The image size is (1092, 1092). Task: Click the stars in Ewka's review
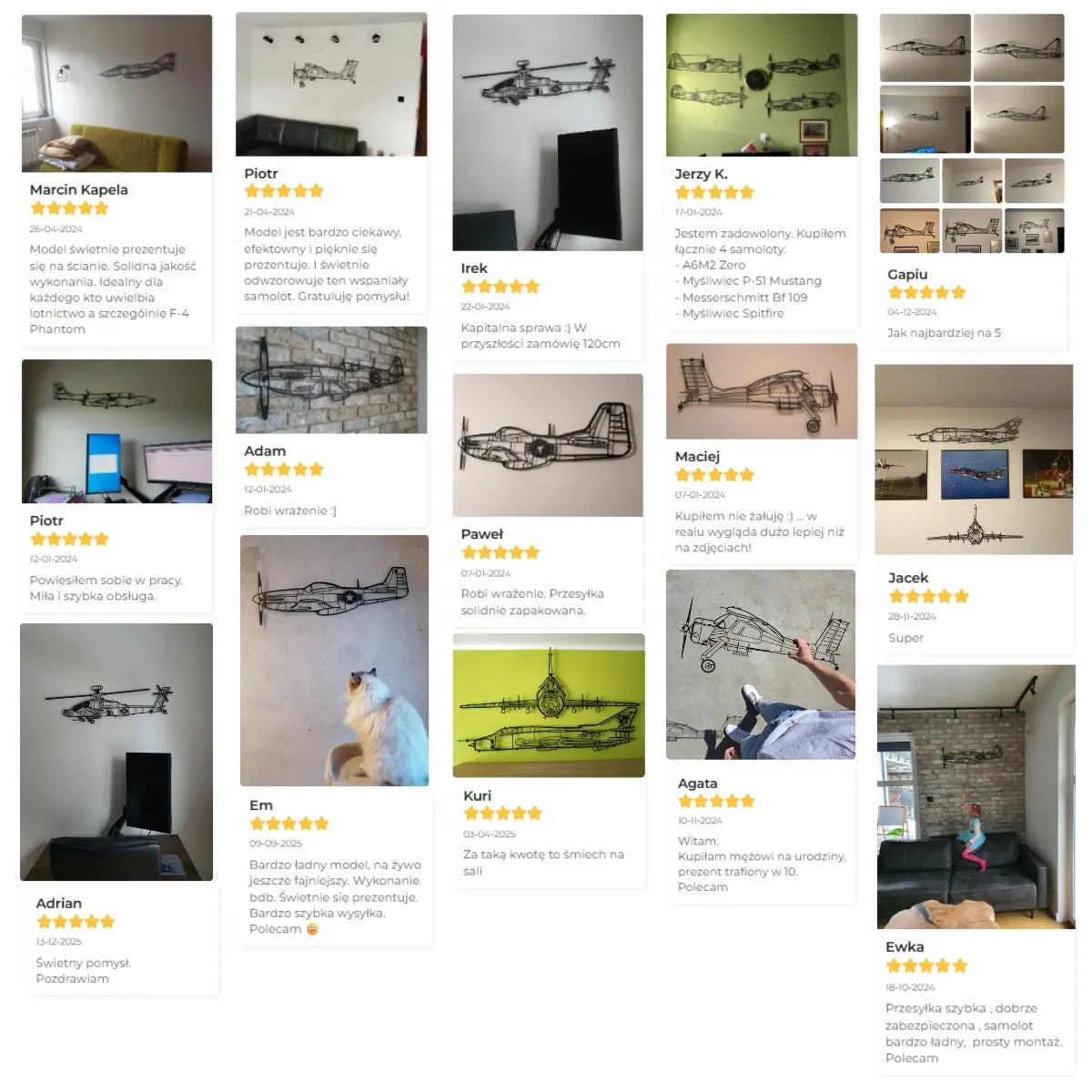926,966
